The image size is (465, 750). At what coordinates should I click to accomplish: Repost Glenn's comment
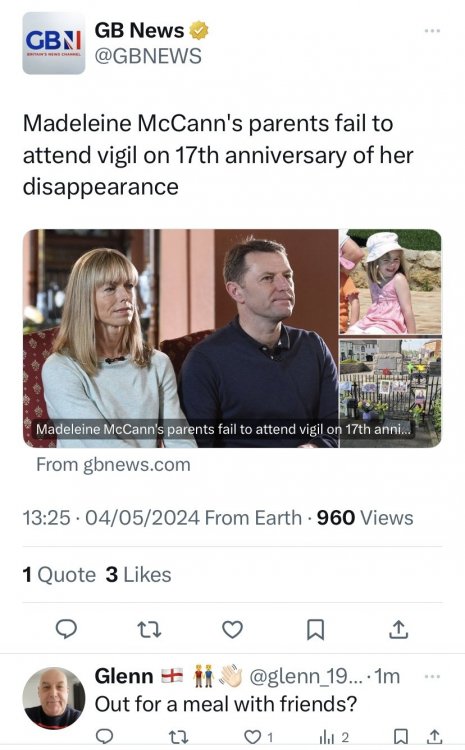pyautogui.click(x=179, y=737)
